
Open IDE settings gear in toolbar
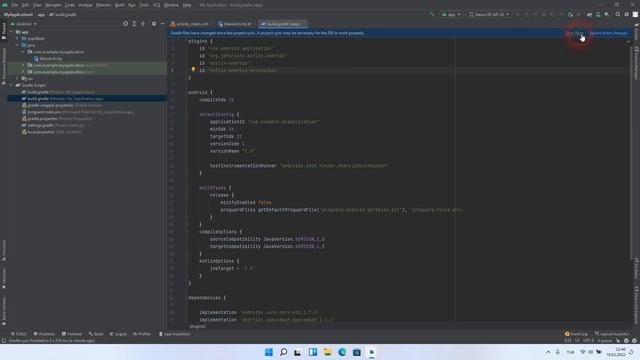pos(627,15)
